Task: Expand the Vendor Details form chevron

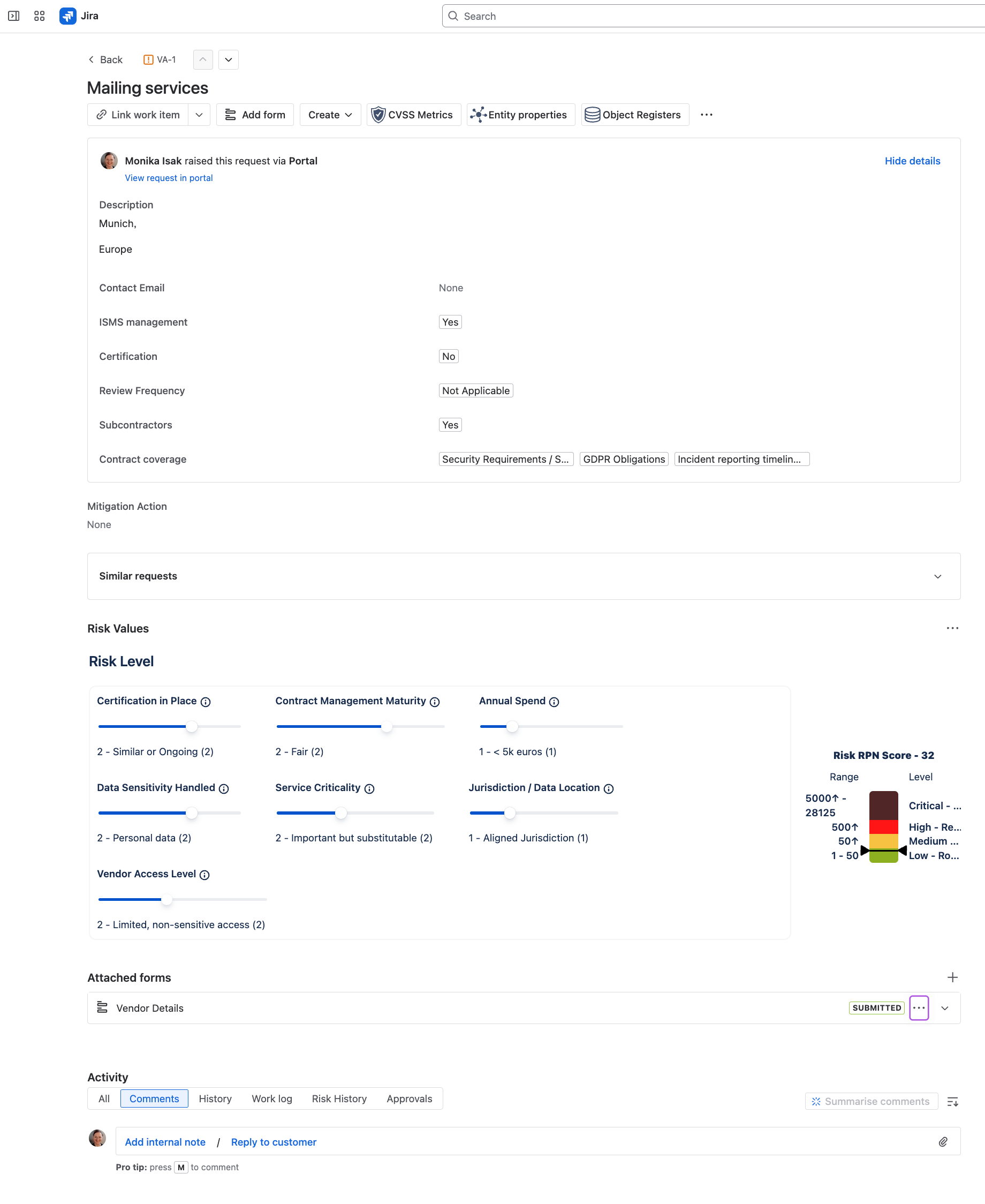Action: click(945, 1008)
